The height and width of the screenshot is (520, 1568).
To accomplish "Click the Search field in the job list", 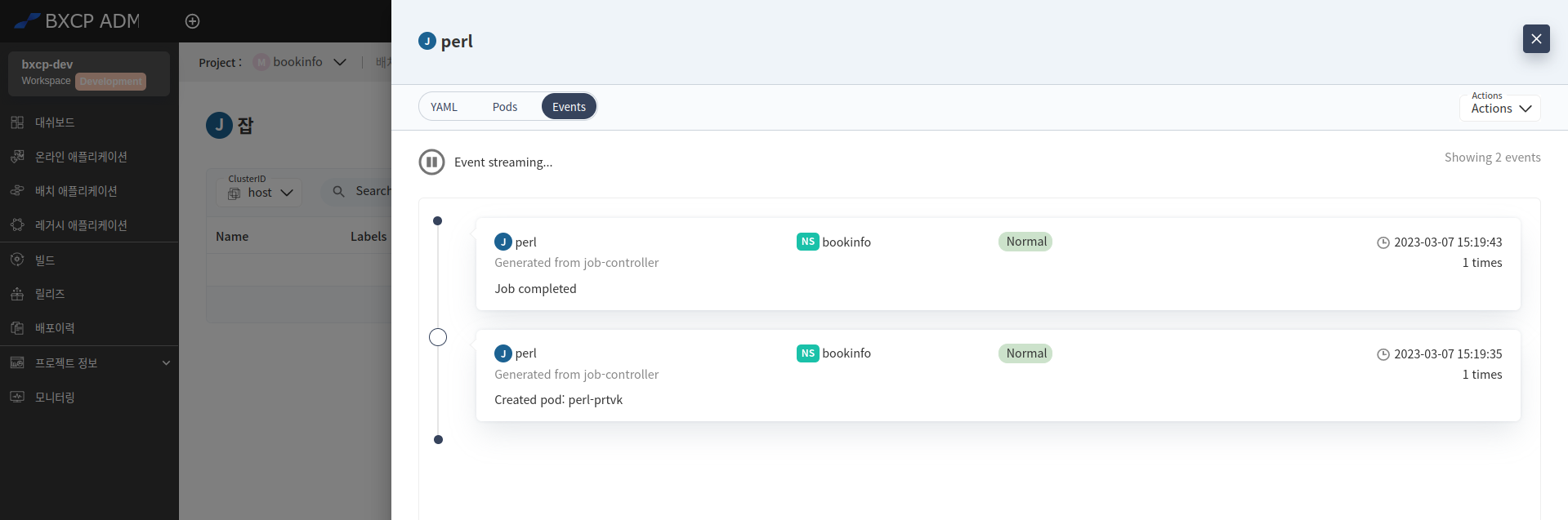I will pos(357,191).
